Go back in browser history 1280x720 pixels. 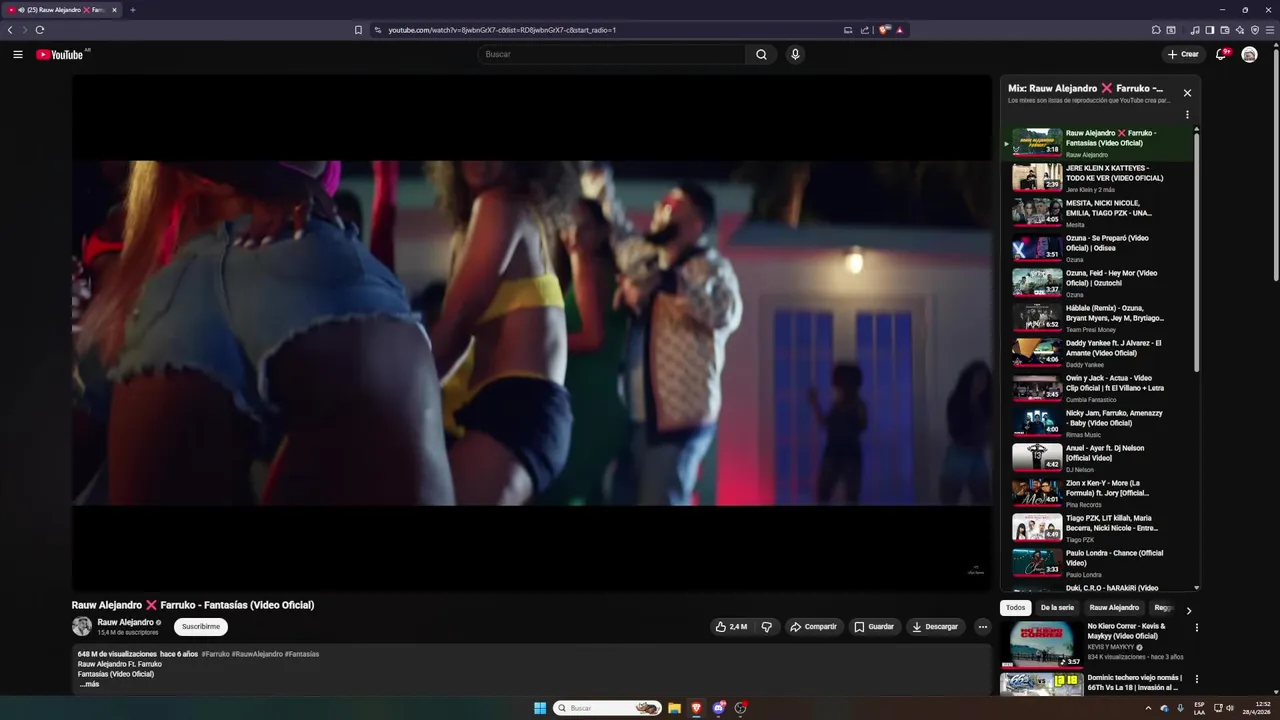tap(10, 30)
